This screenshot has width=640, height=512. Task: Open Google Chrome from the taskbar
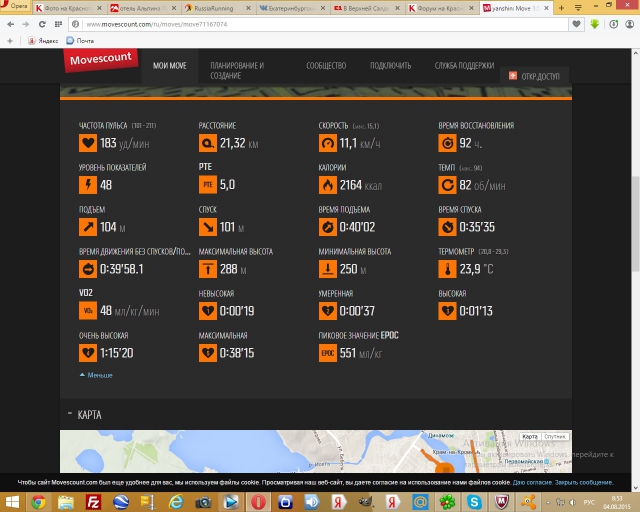(x=39, y=502)
